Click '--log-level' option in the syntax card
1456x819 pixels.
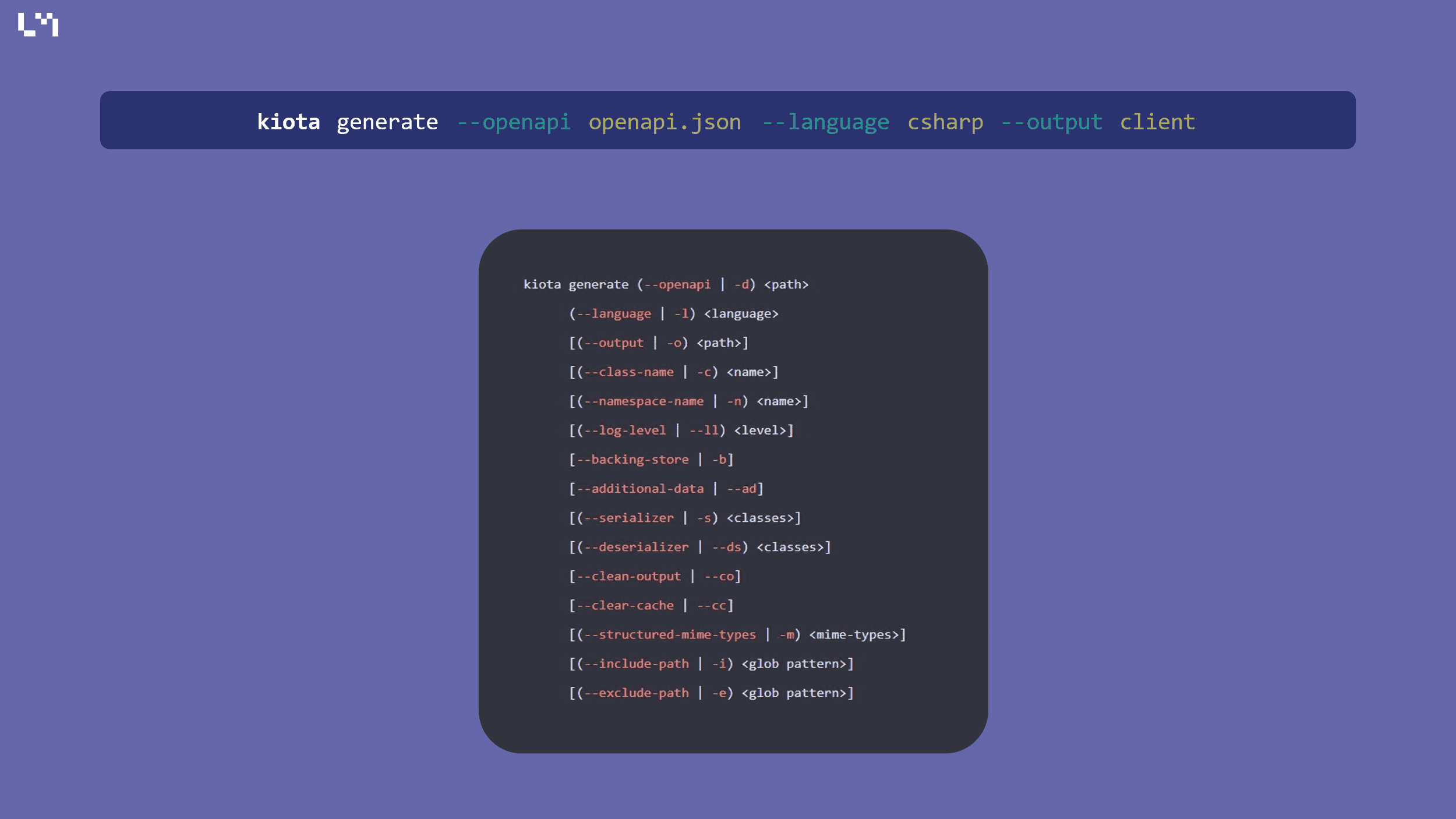tap(625, 430)
